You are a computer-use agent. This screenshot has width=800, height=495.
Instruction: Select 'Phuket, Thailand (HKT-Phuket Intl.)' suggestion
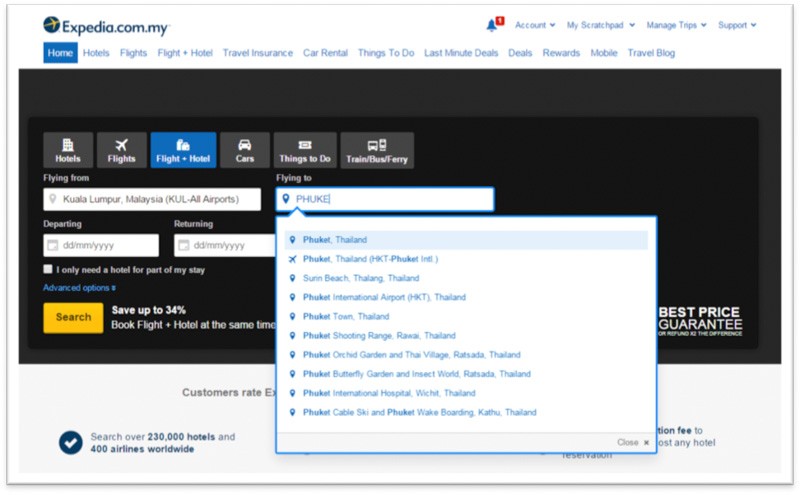point(466,259)
